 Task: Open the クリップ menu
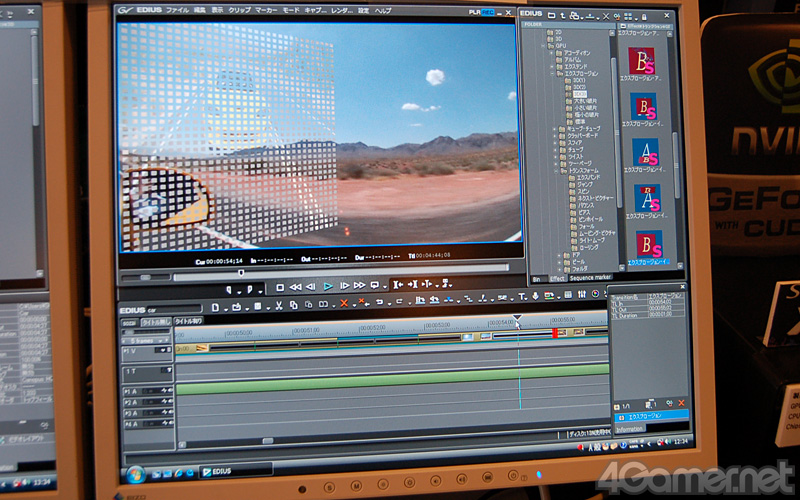click(x=239, y=10)
